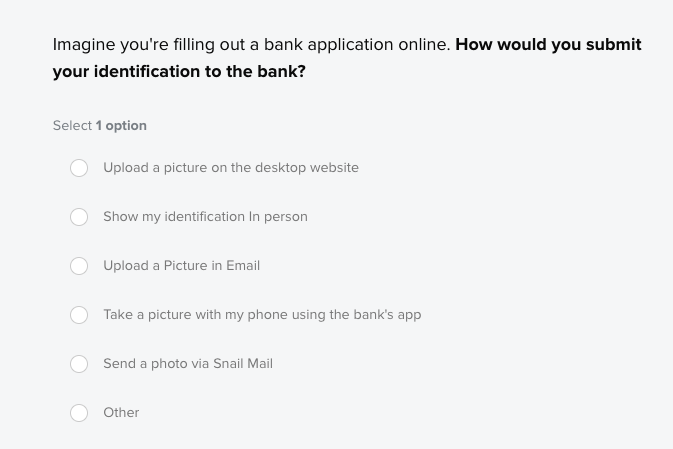The image size is (673, 449).
Task: Click the bold 'your identification to the bank?' line
Action: point(179,72)
